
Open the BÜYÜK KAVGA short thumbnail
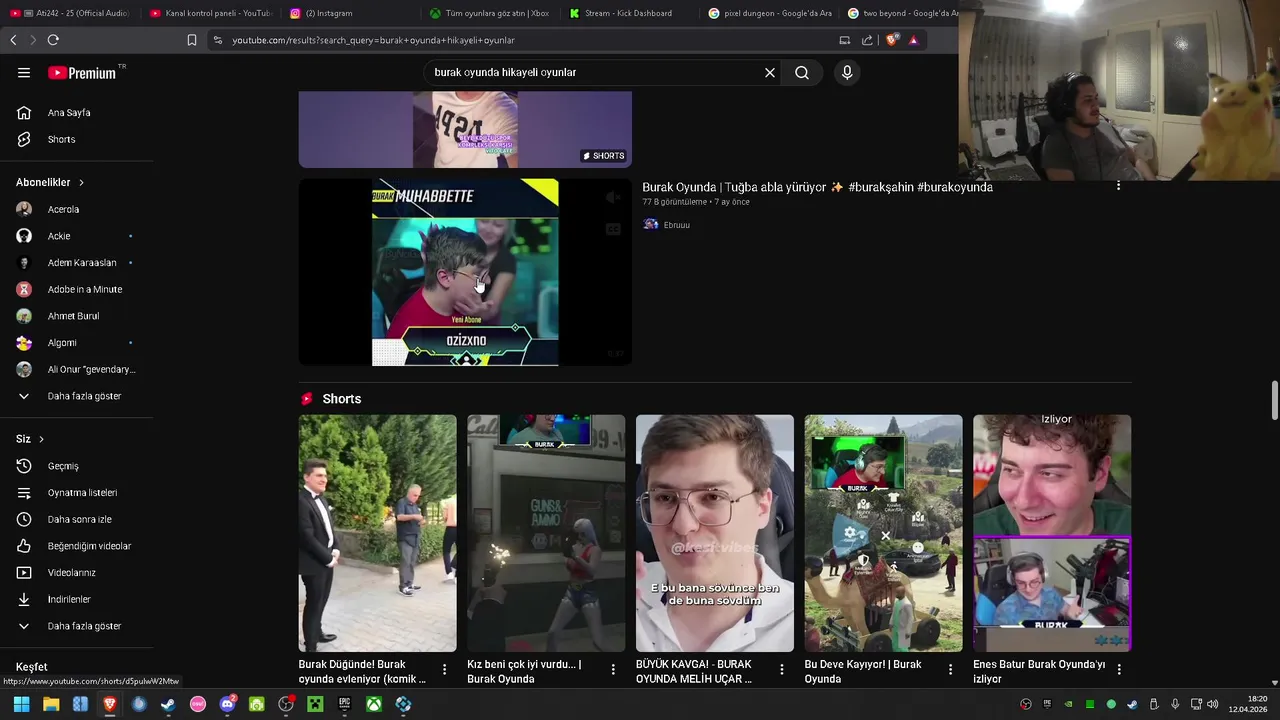point(715,533)
